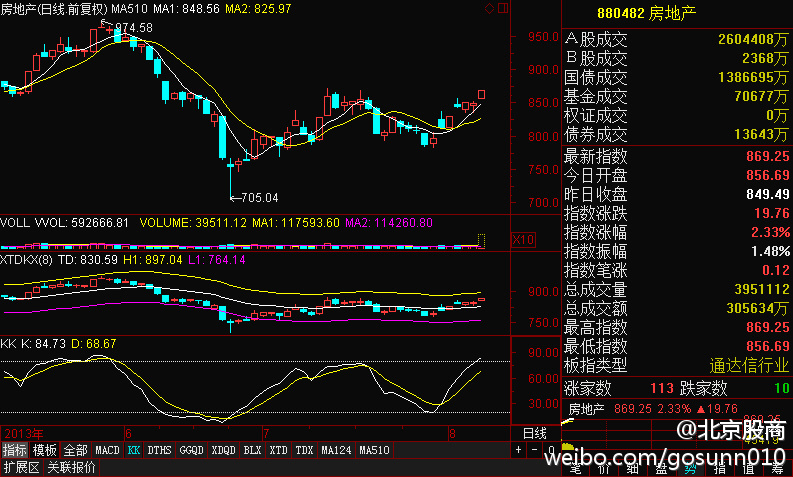
Task: Select the 势 tab in the bottom right
Action: point(689,466)
